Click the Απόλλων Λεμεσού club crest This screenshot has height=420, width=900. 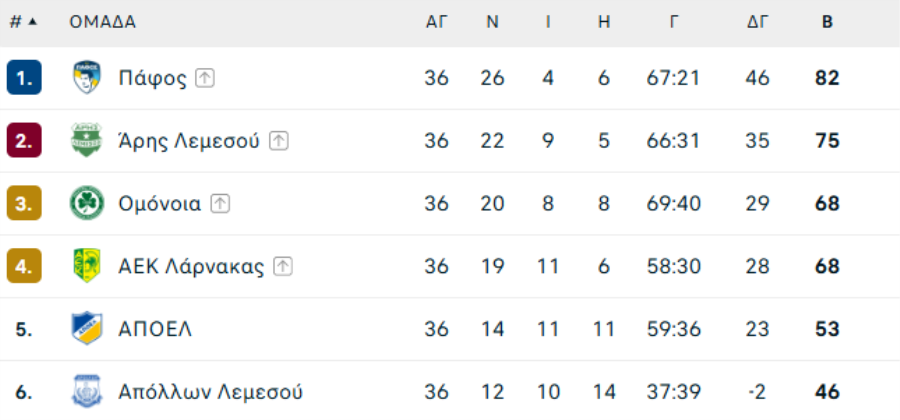click(87, 391)
